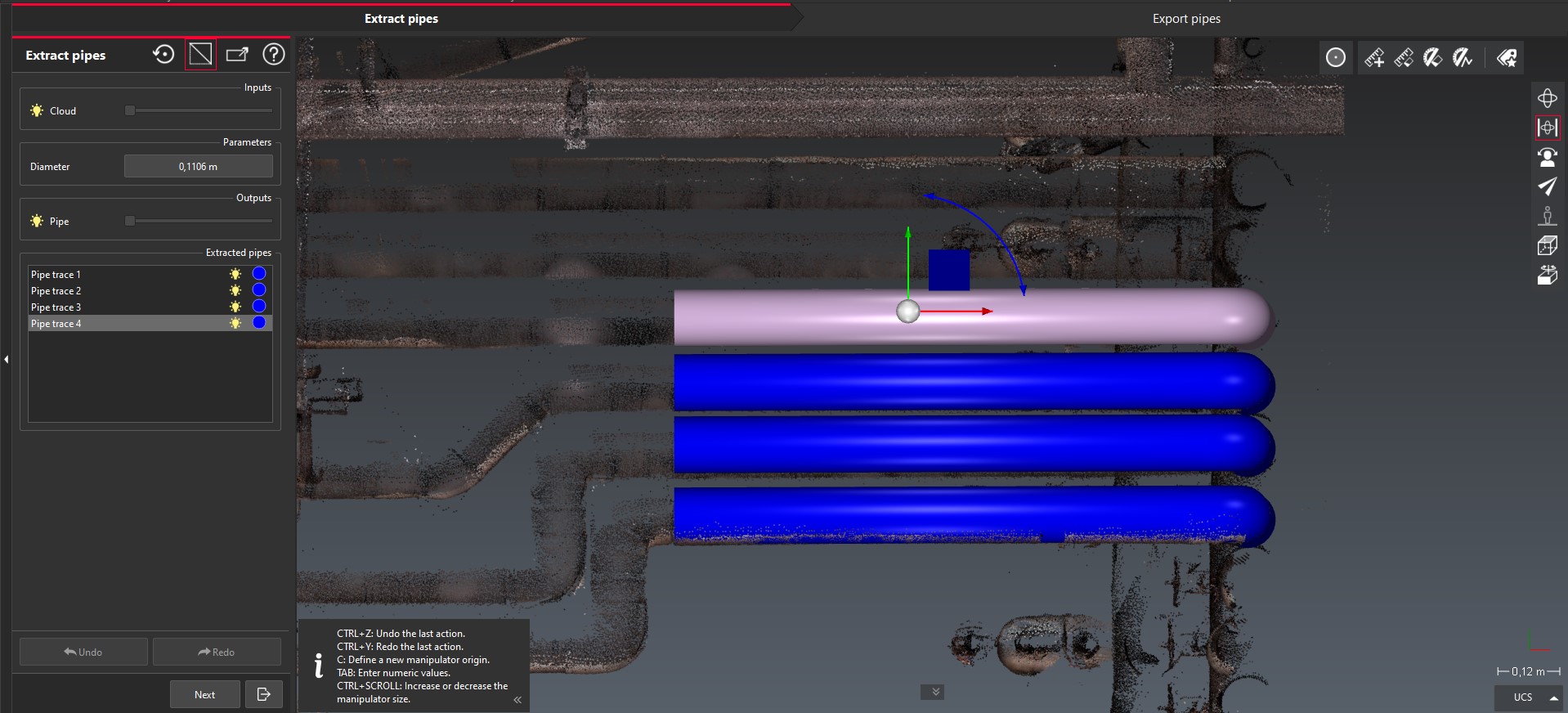Toggle Cloud visibility lightbulb
1568x713 pixels.
37,110
